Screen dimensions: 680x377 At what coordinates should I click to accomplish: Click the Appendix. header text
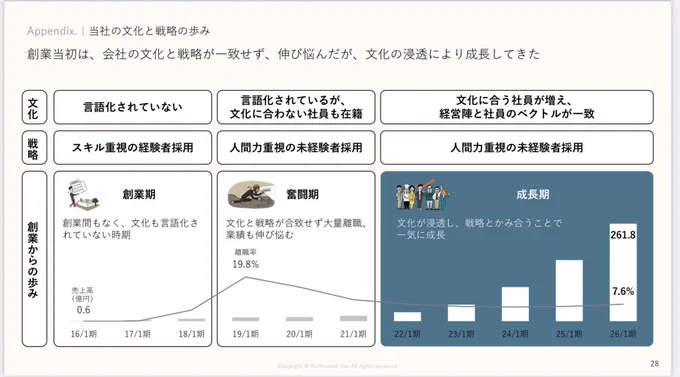click(52, 31)
